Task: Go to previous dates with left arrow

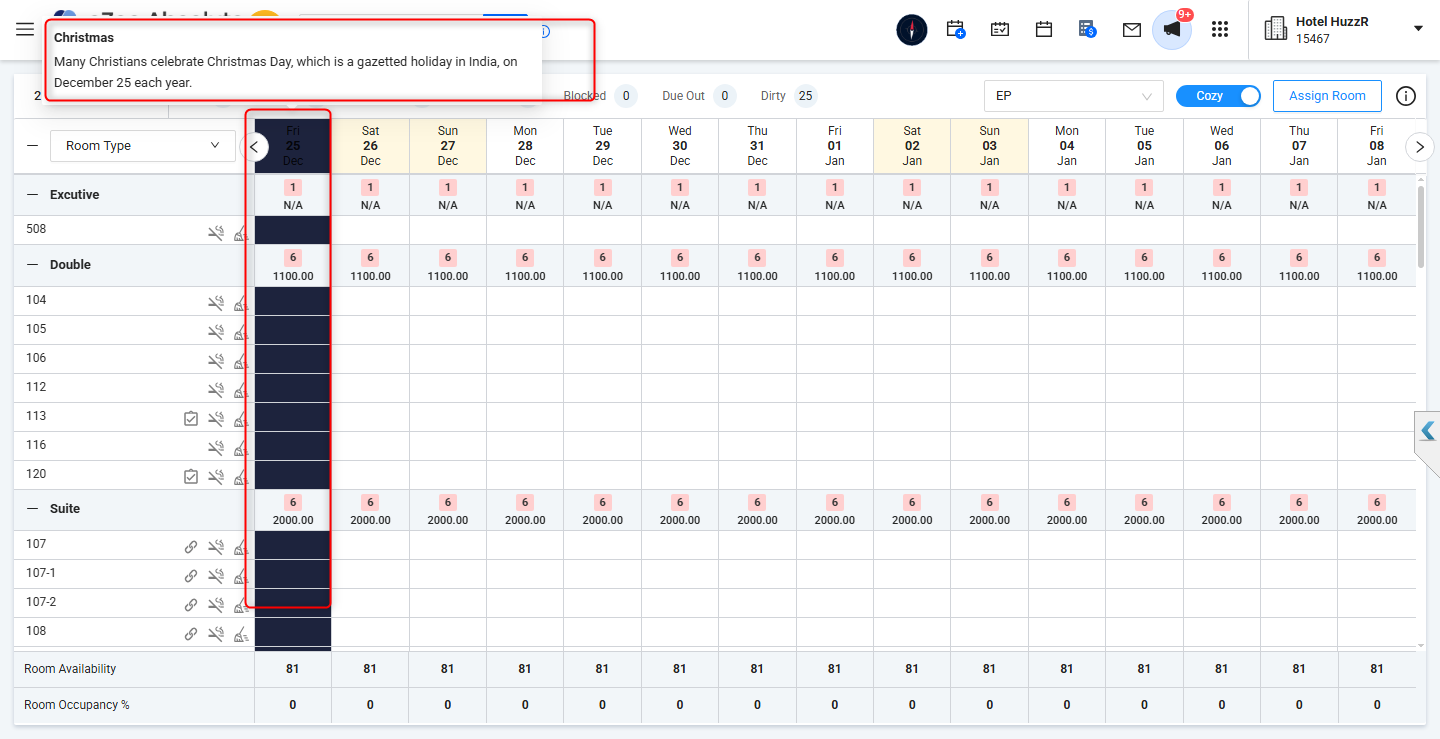Action: click(254, 147)
